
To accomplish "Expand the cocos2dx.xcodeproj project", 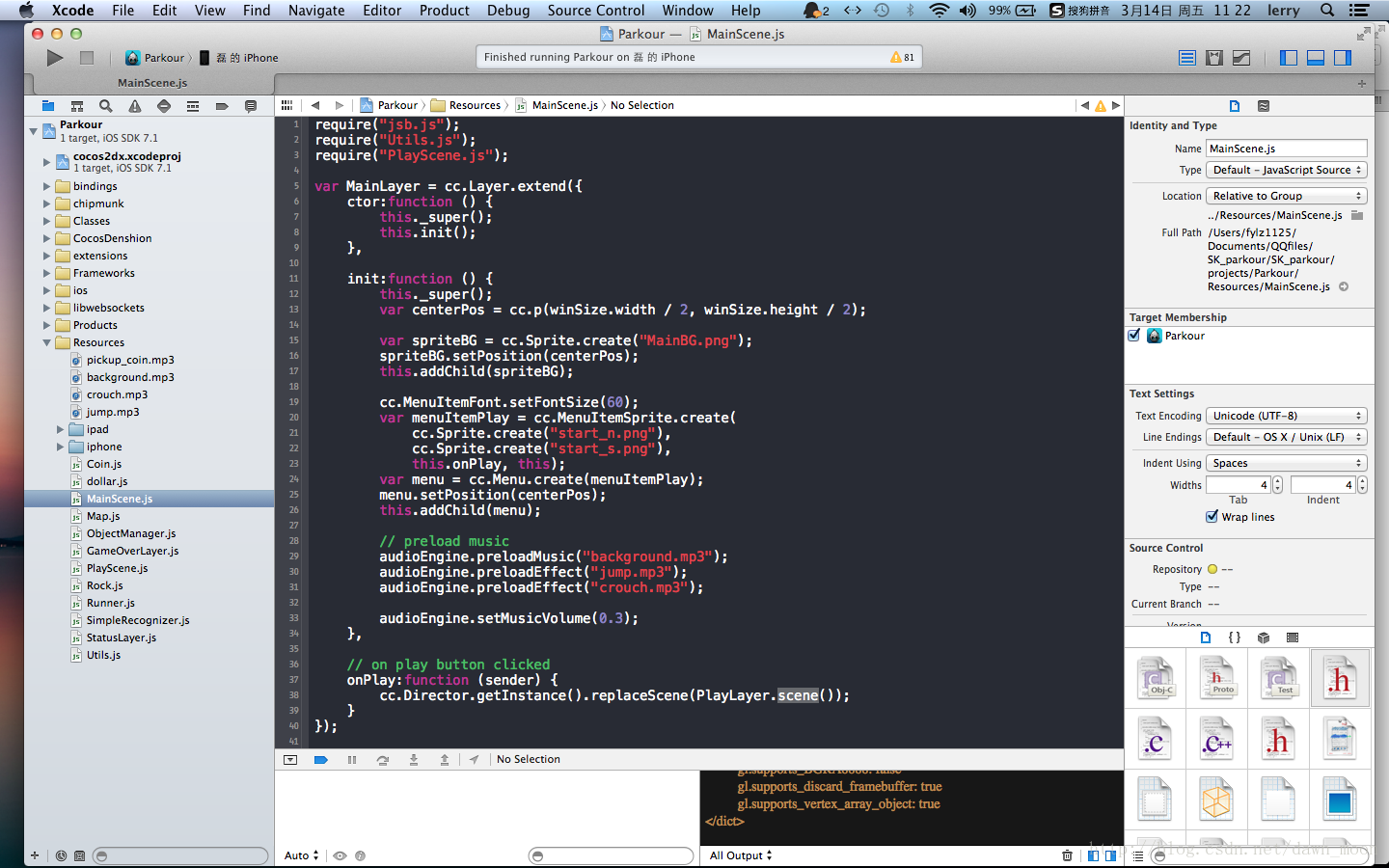I will 46,162.
